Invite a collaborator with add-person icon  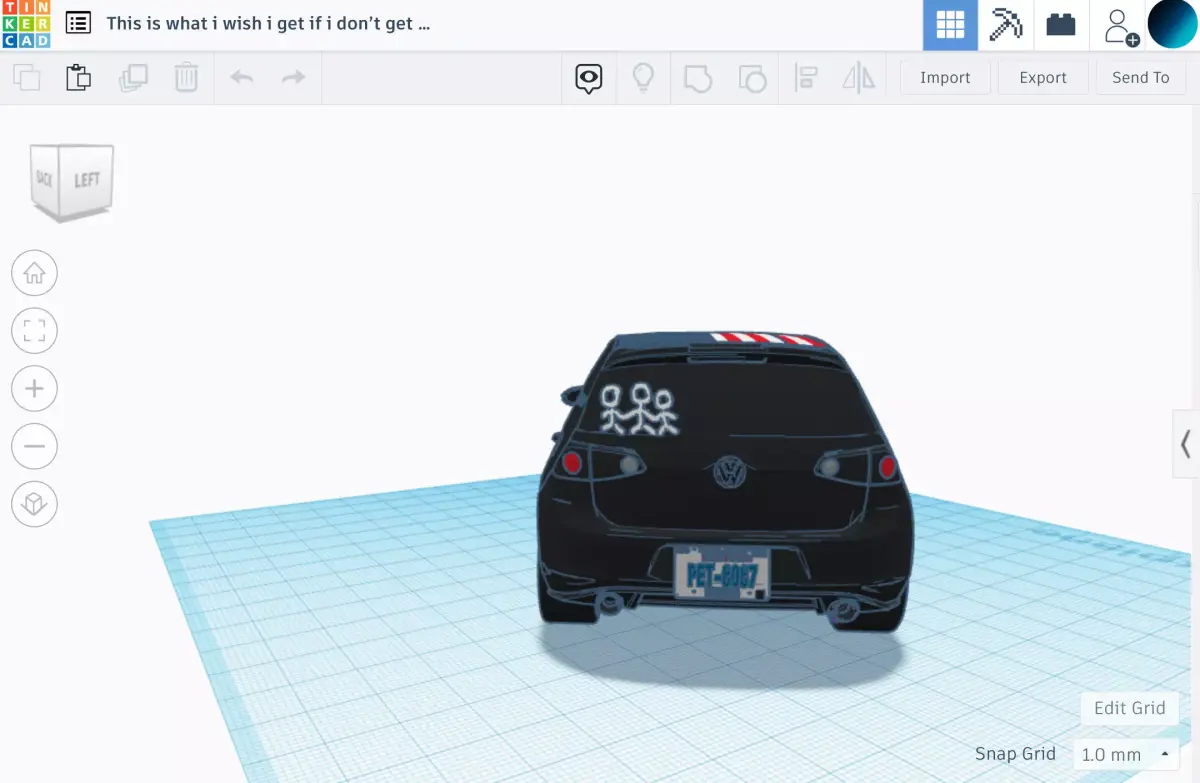click(1120, 26)
